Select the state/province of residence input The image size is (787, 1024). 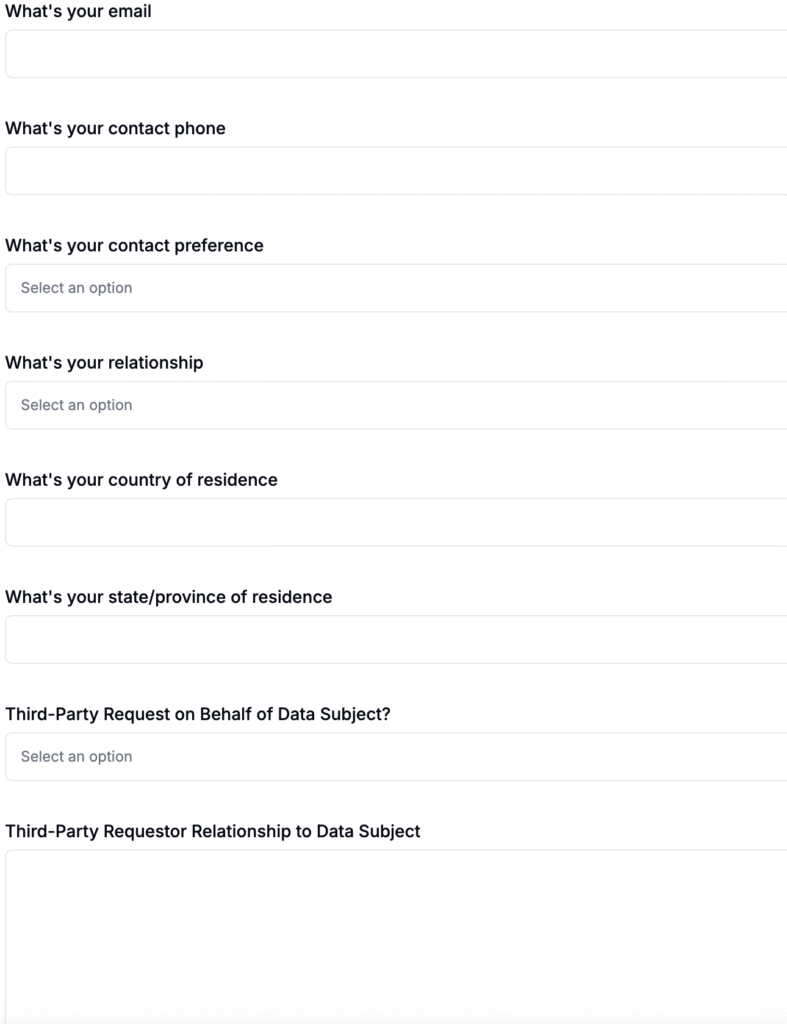(x=396, y=639)
